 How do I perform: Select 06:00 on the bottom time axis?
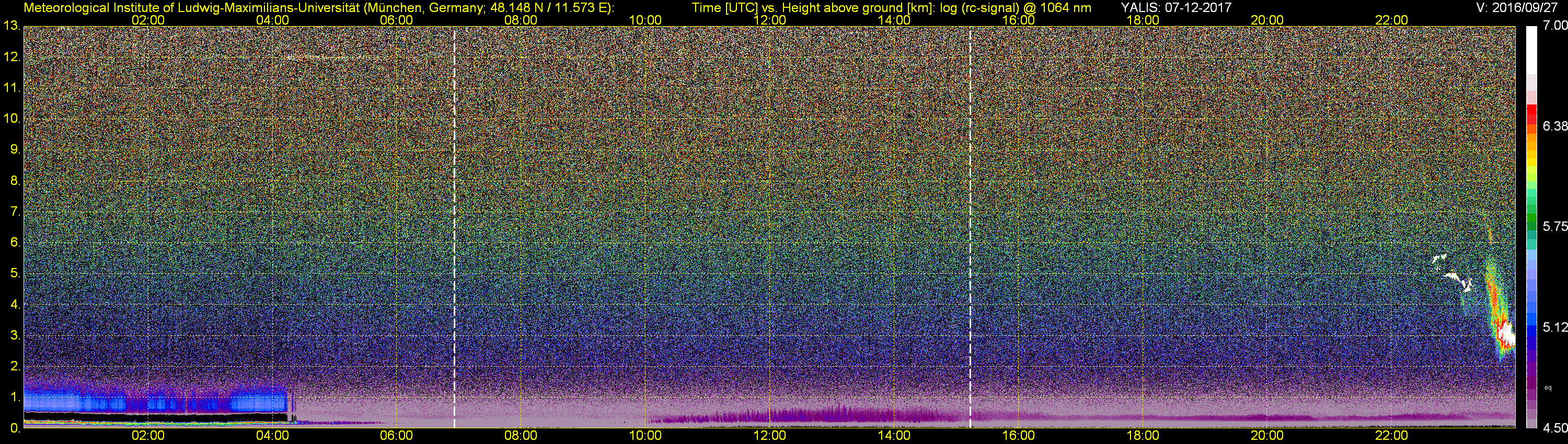[396, 436]
